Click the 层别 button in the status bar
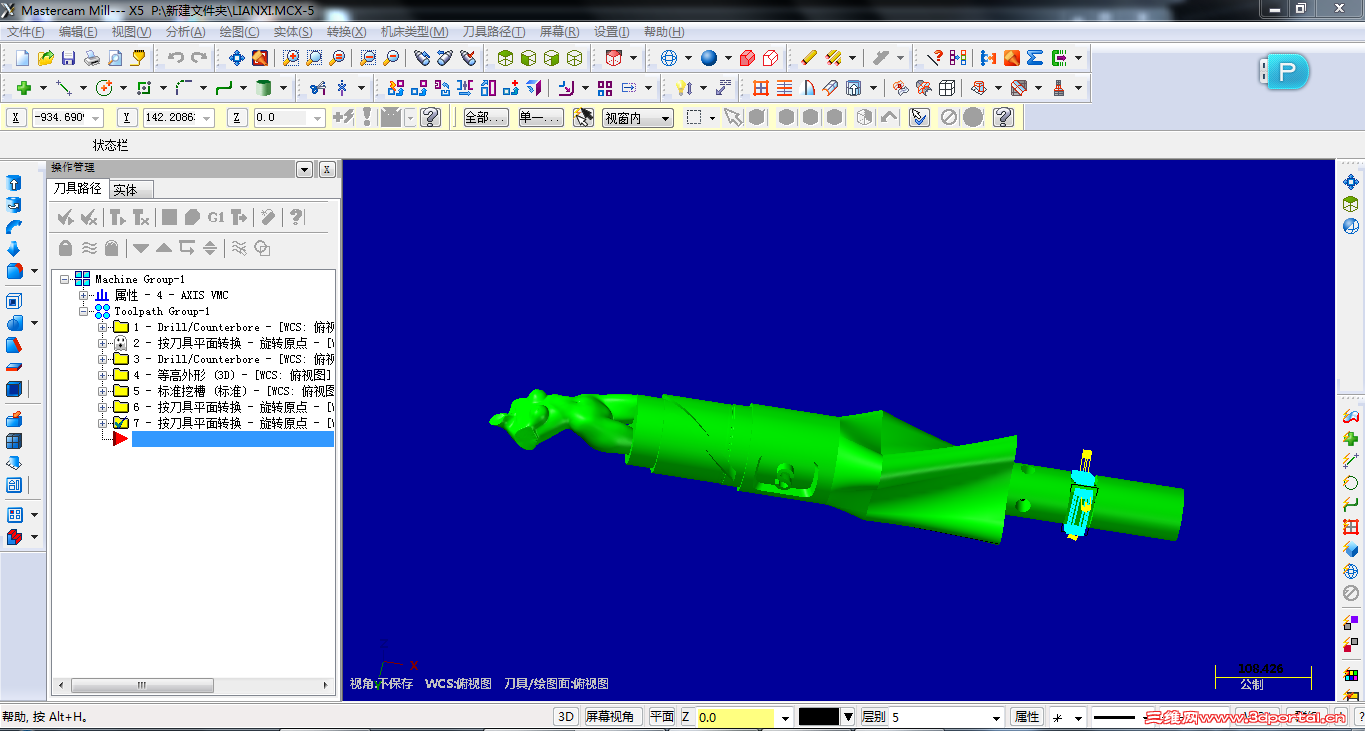The height and width of the screenshot is (731, 1365). click(873, 717)
